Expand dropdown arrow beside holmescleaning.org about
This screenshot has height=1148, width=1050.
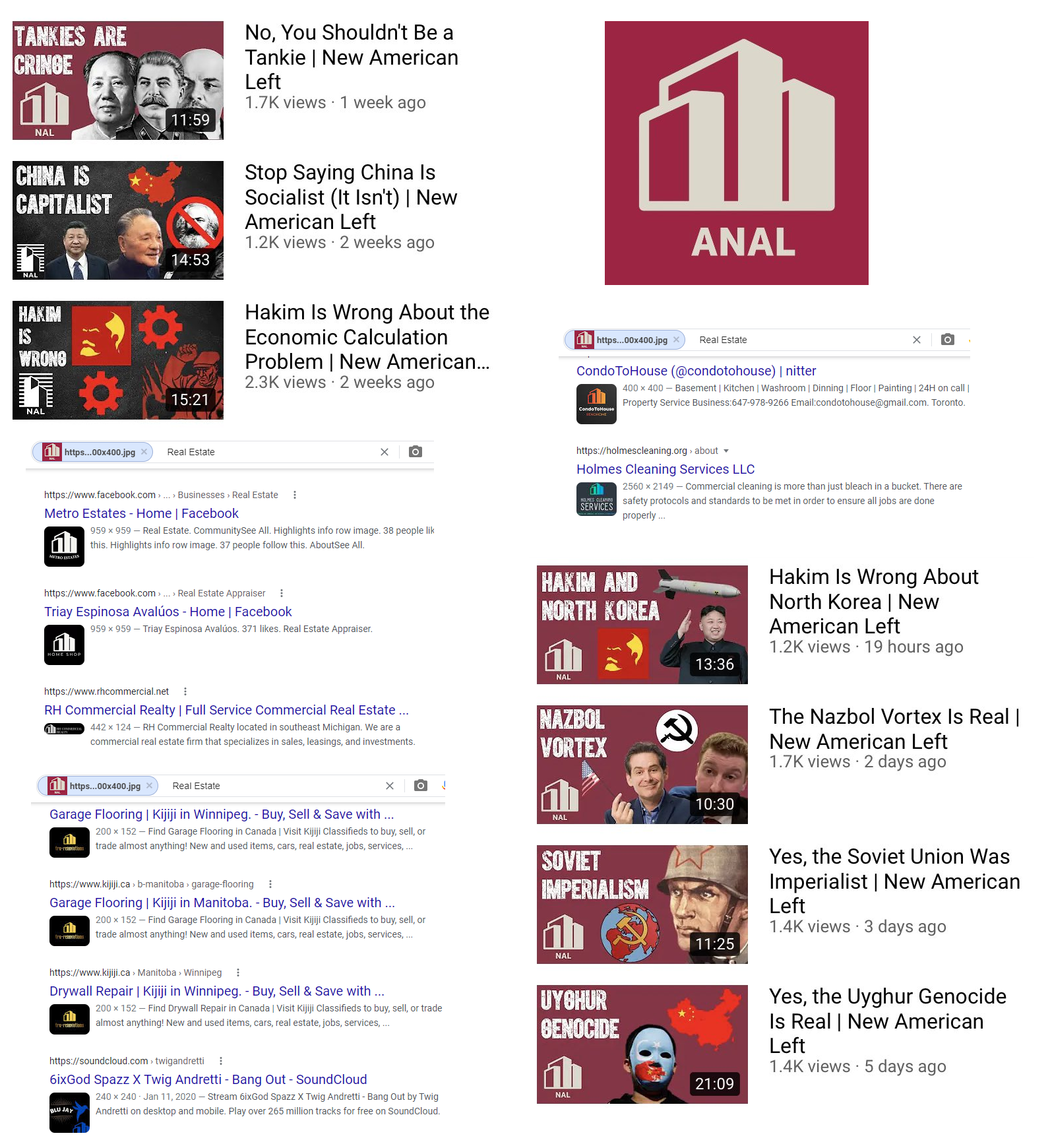(726, 451)
